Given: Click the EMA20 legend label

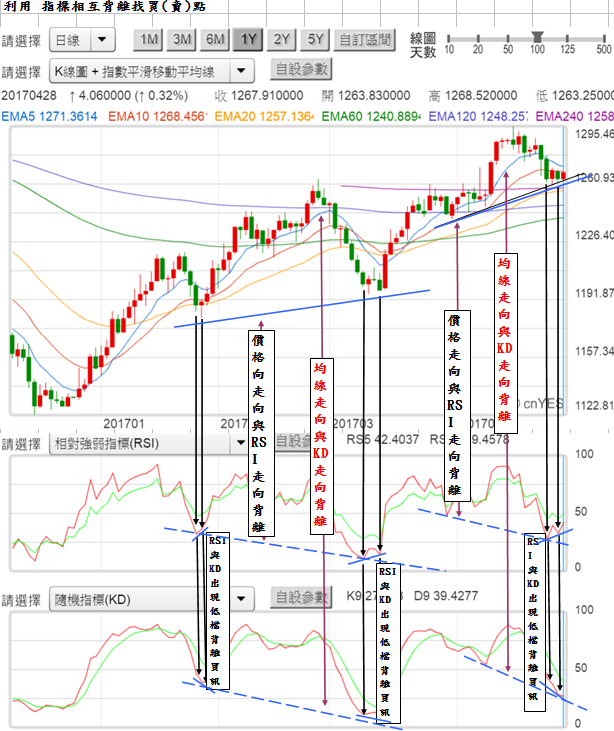Looking at the screenshot, I should [264, 117].
